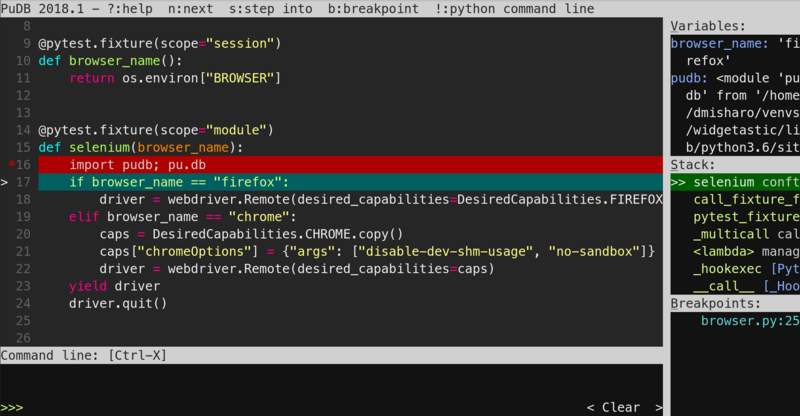Click the Stack panel header

point(692,165)
